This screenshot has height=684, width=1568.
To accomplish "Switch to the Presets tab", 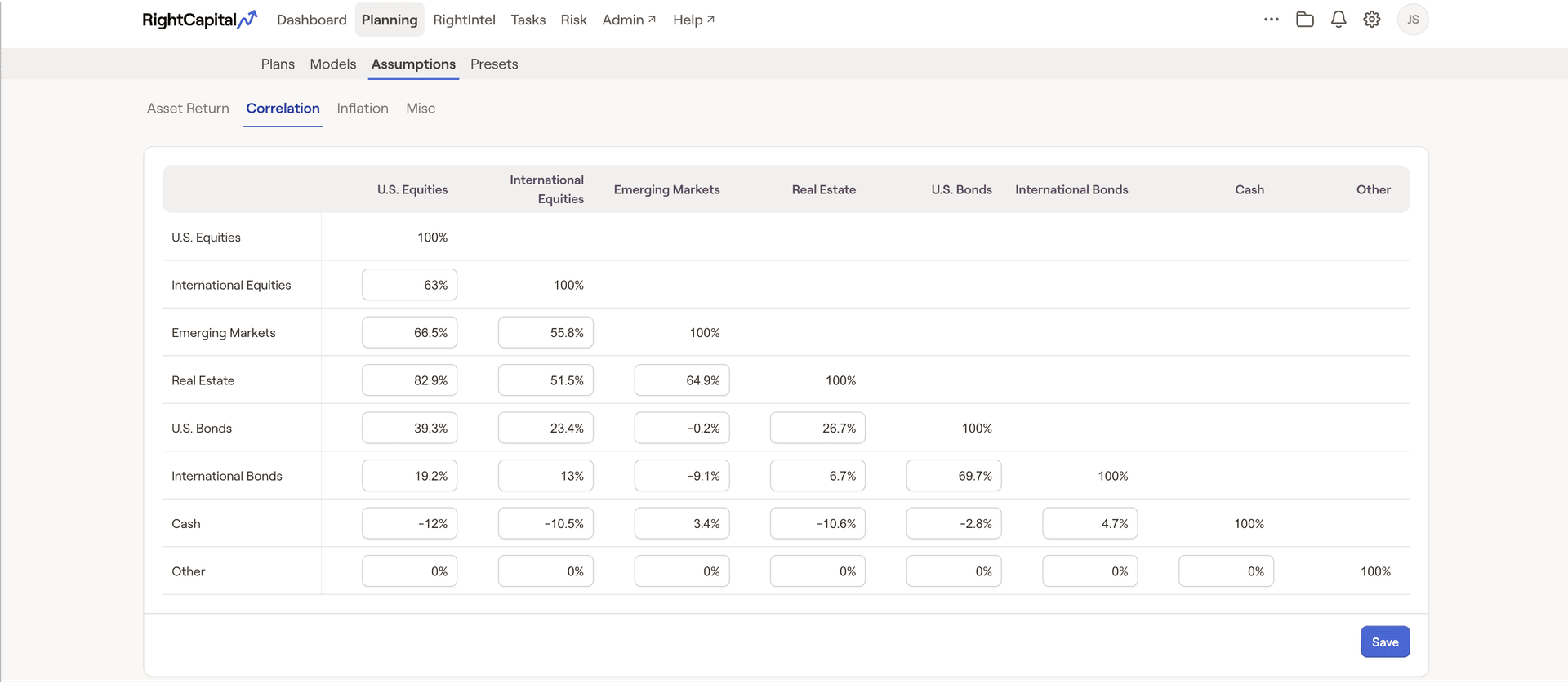I will (x=494, y=64).
